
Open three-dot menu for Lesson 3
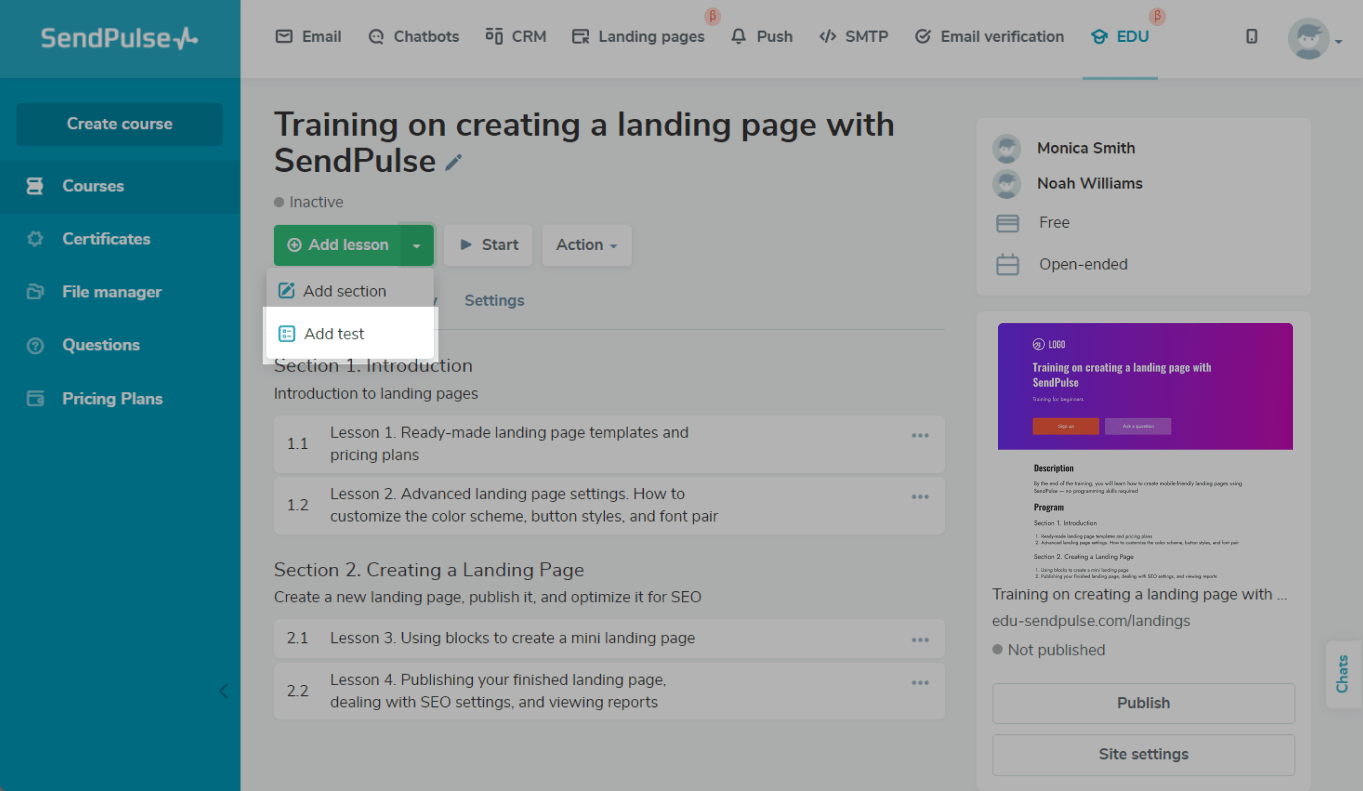pos(920,640)
